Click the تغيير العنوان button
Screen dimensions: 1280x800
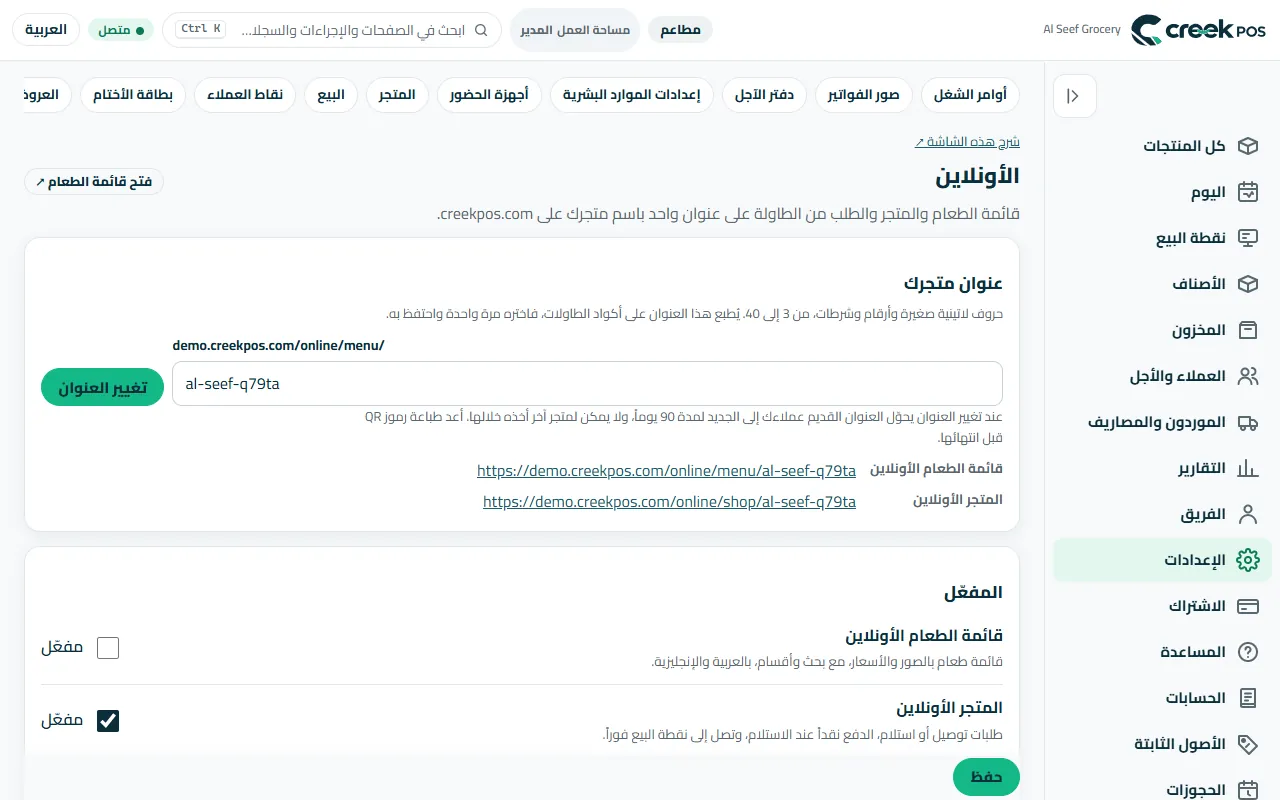pos(102,387)
